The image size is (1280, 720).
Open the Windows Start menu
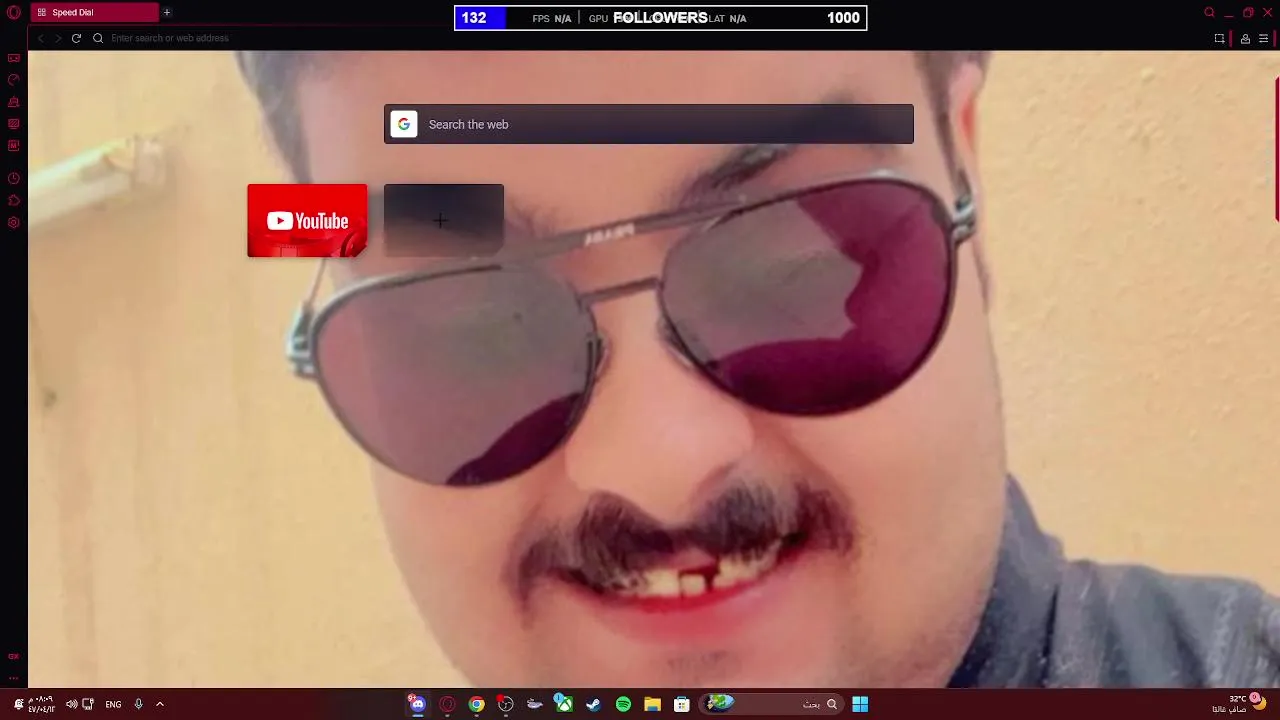point(860,704)
